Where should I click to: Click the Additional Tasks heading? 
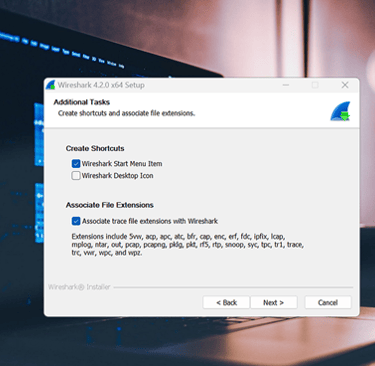[x=82, y=102]
